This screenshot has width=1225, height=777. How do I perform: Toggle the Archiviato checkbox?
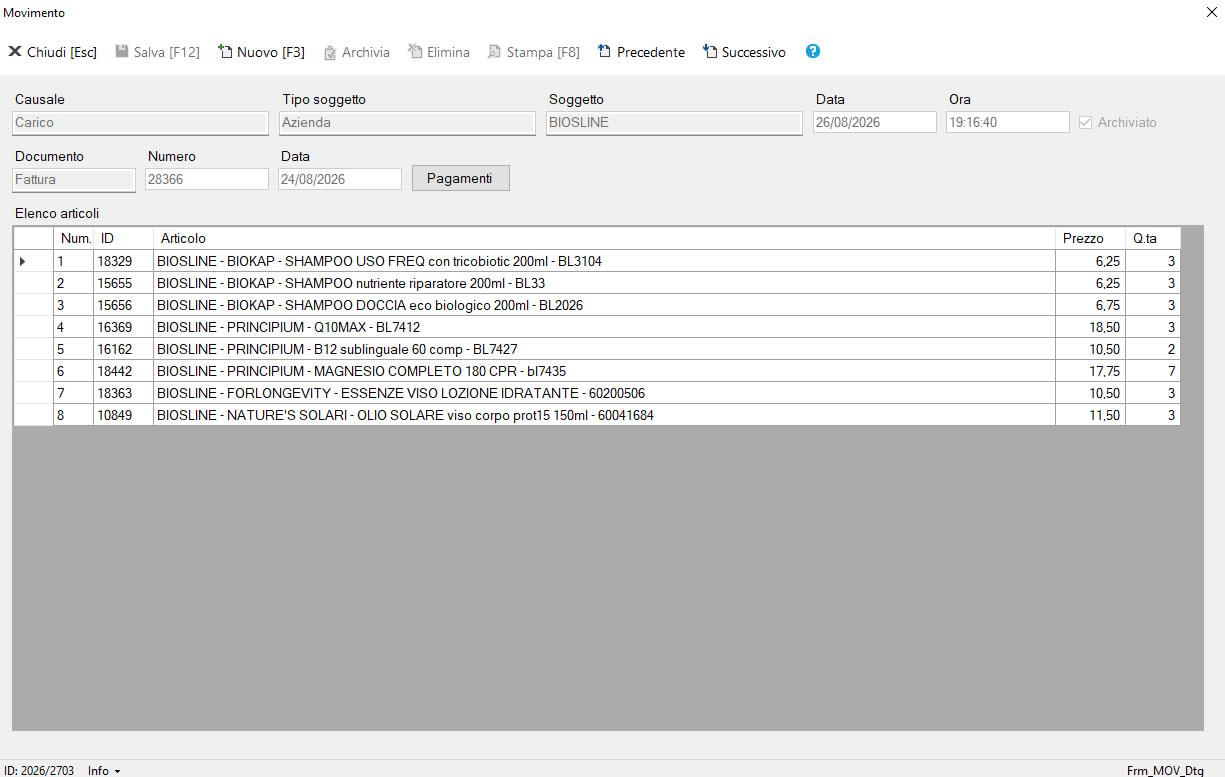pos(1086,122)
